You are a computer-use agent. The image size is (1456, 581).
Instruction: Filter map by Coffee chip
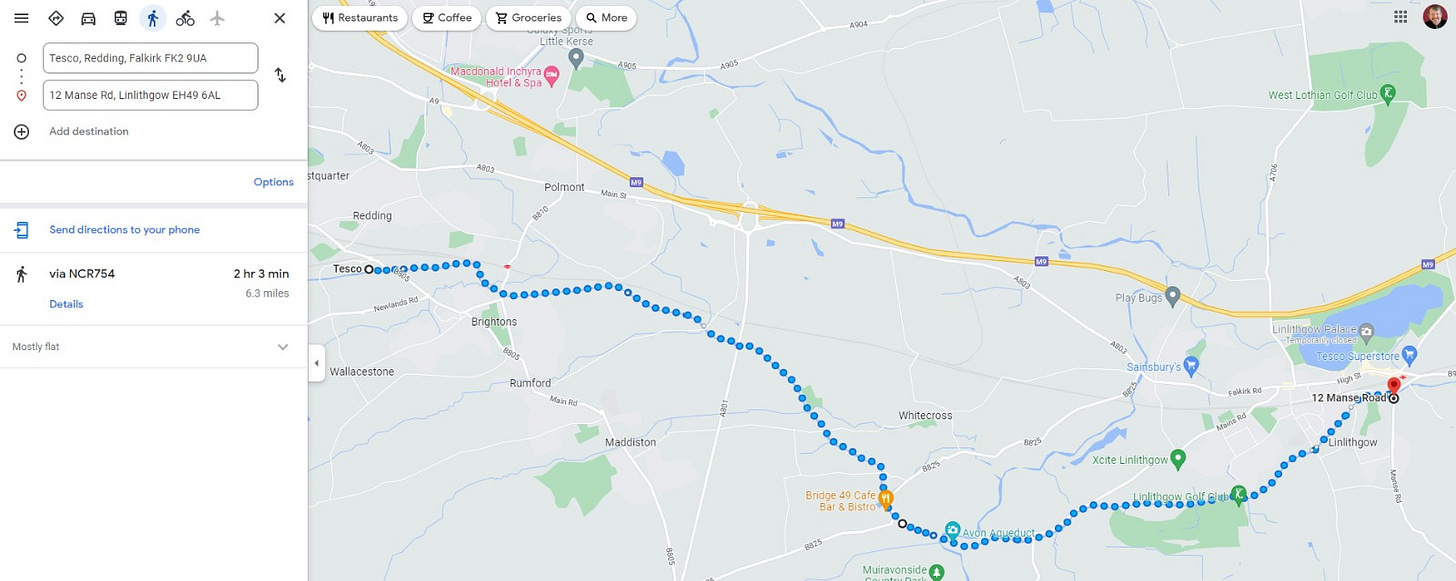pos(446,18)
